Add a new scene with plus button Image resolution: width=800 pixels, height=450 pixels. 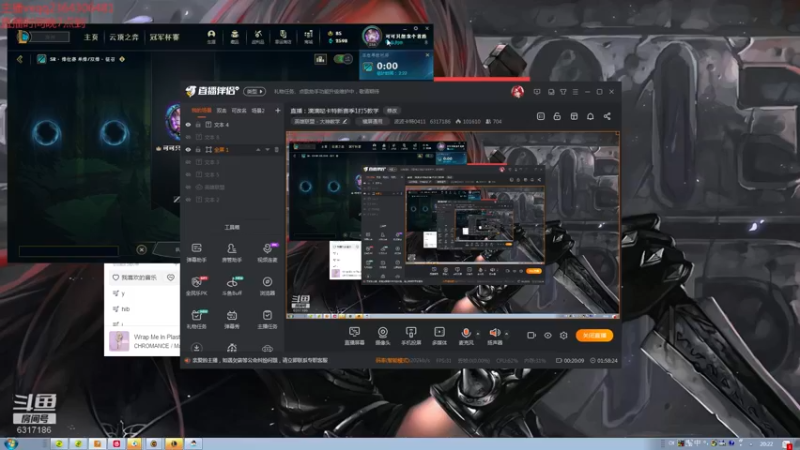point(278,110)
